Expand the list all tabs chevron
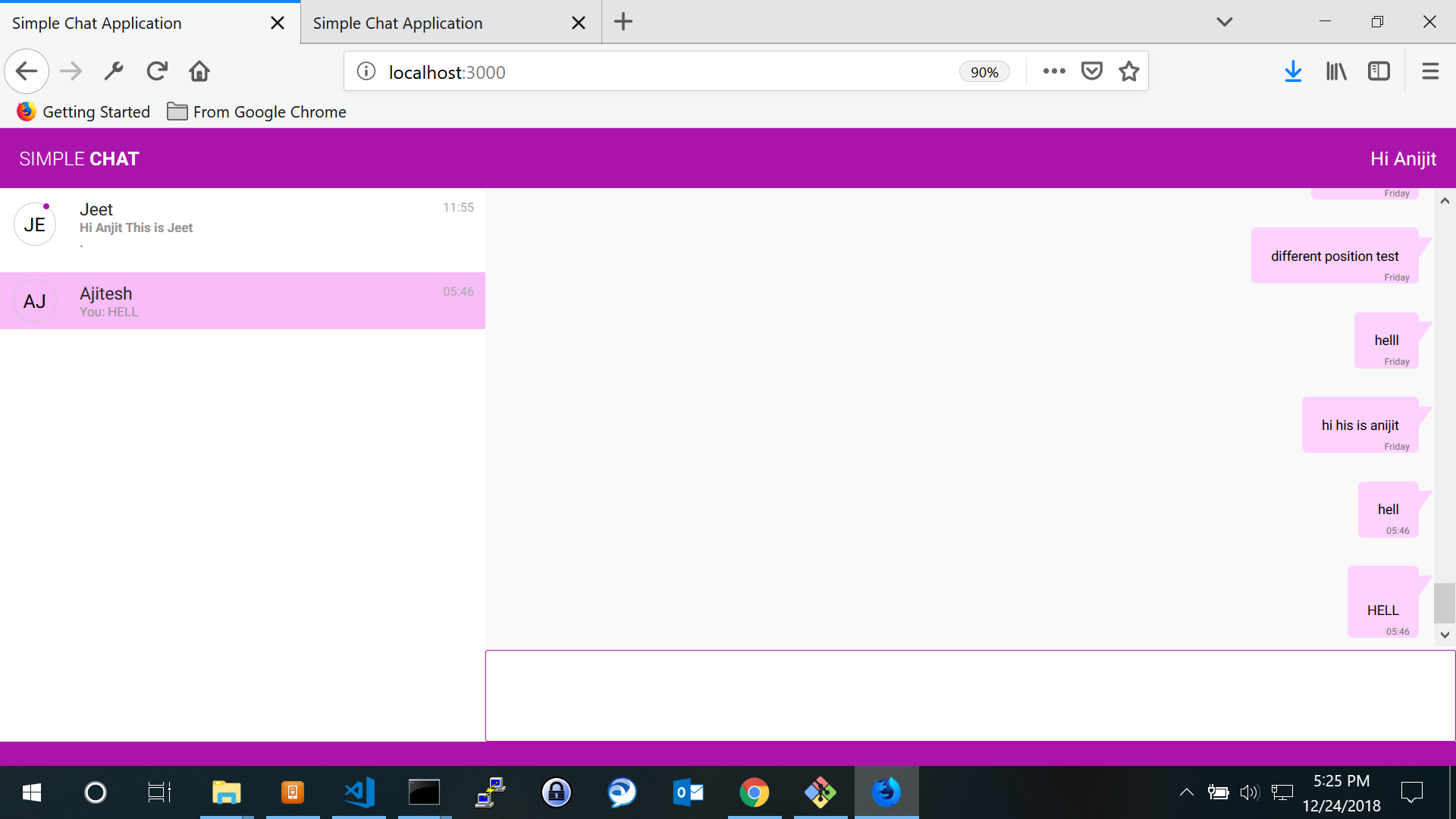This screenshot has width=1456, height=819. 1224,22
